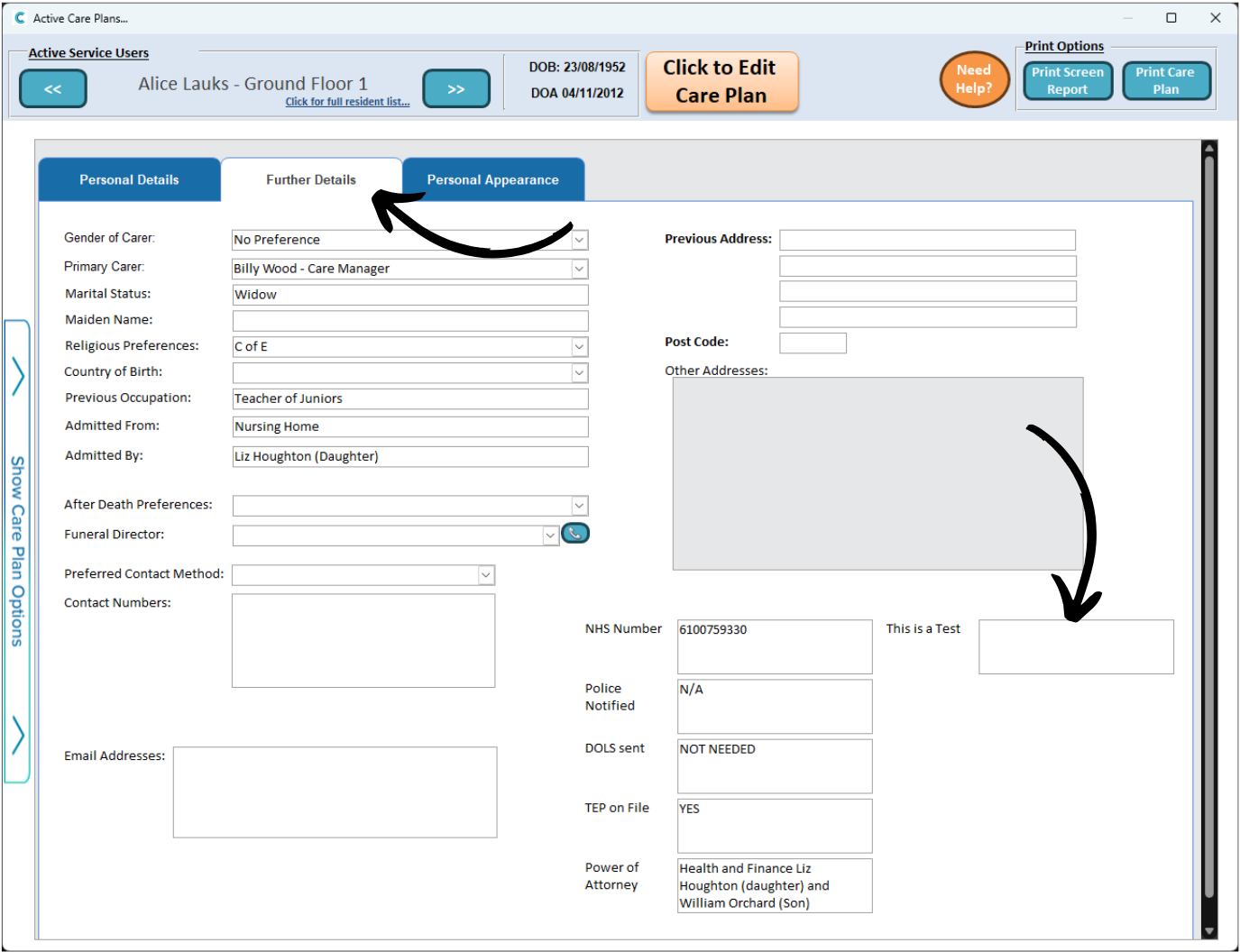
Task: Click lower chevron on care plan sidebar
Action: (18, 735)
